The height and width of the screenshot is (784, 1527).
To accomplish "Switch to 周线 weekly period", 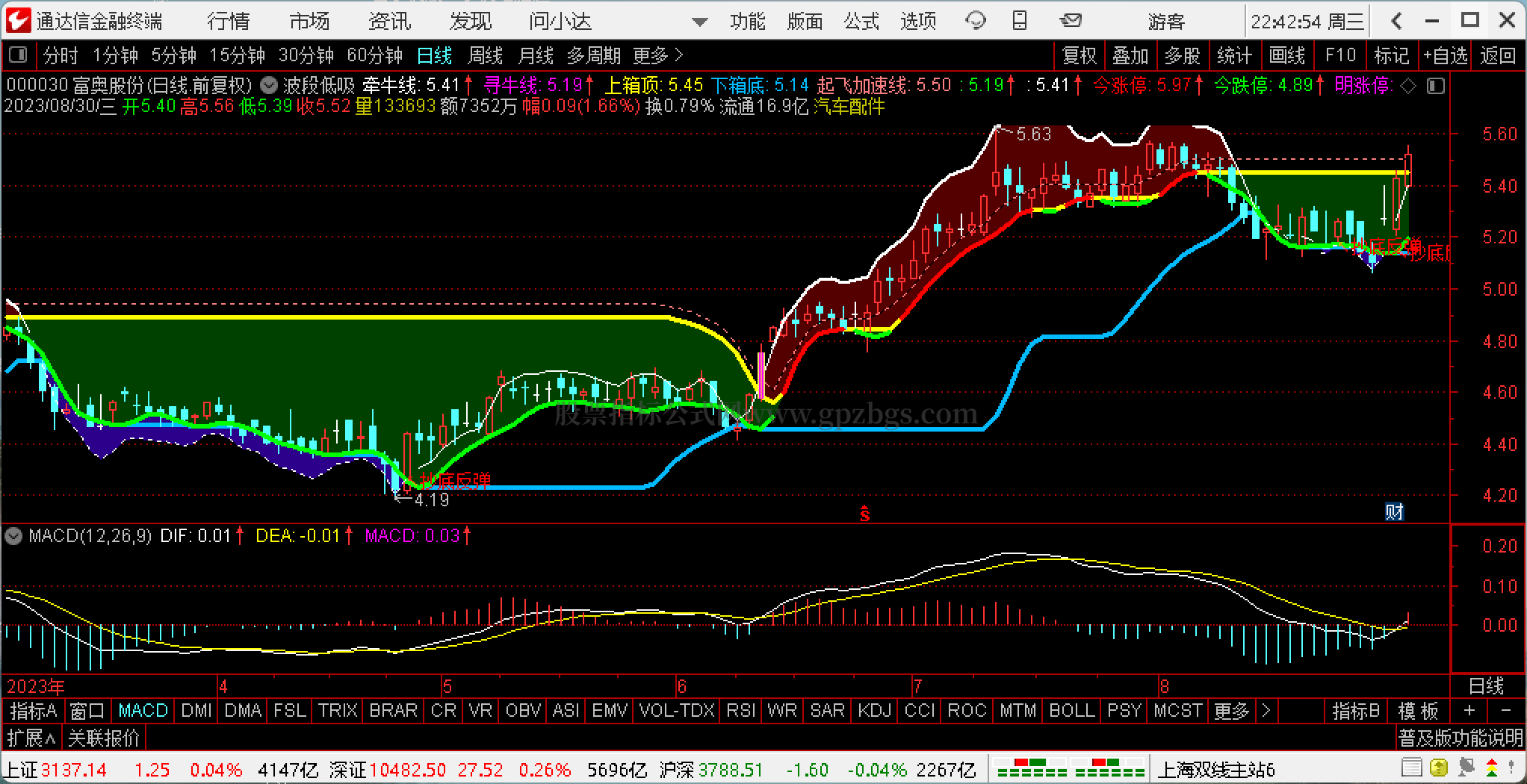I will [x=485, y=55].
